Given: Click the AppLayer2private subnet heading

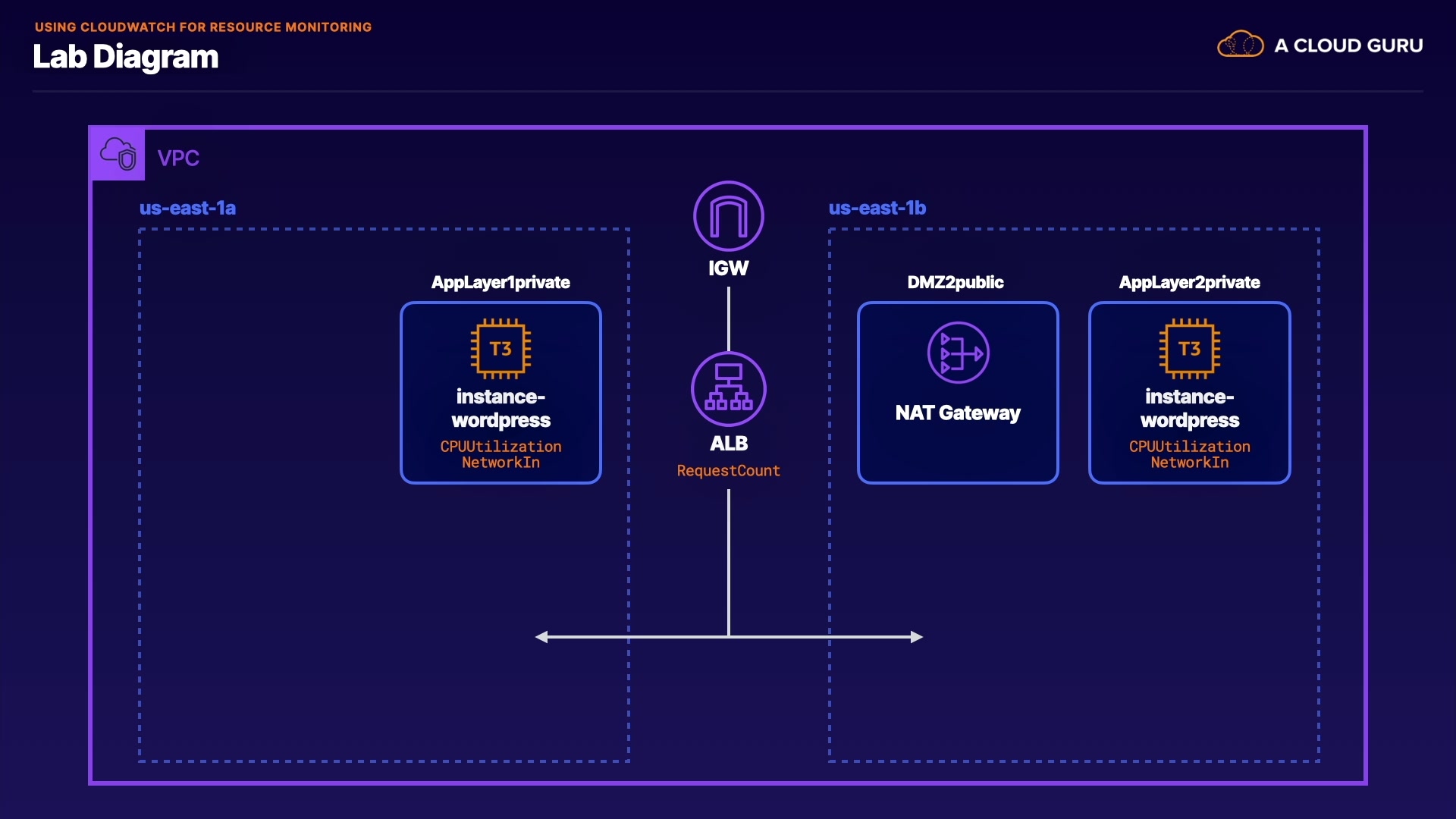Looking at the screenshot, I should tap(1189, 282).
